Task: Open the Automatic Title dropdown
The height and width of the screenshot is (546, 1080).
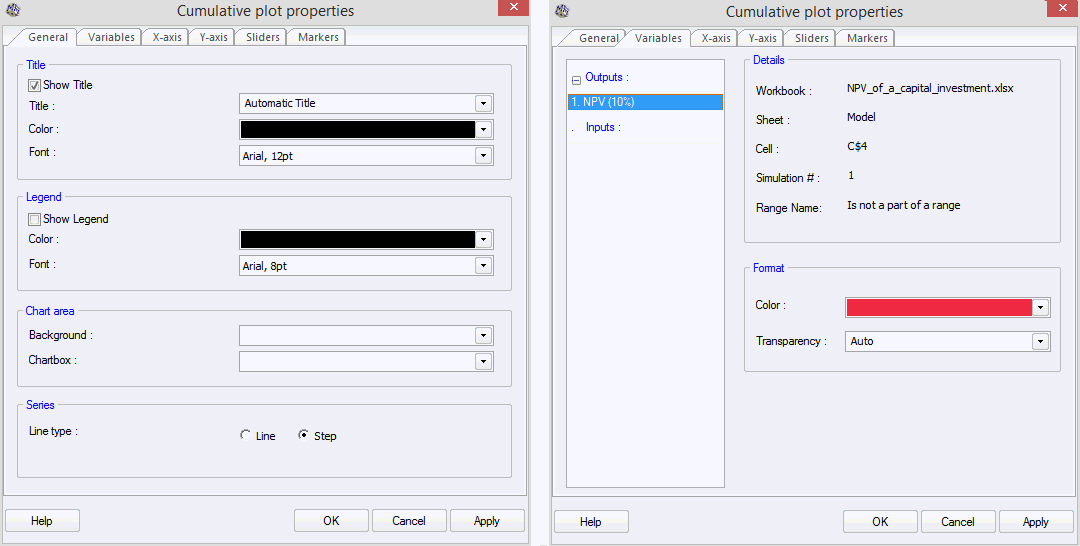Action: (x=483, y=103)
